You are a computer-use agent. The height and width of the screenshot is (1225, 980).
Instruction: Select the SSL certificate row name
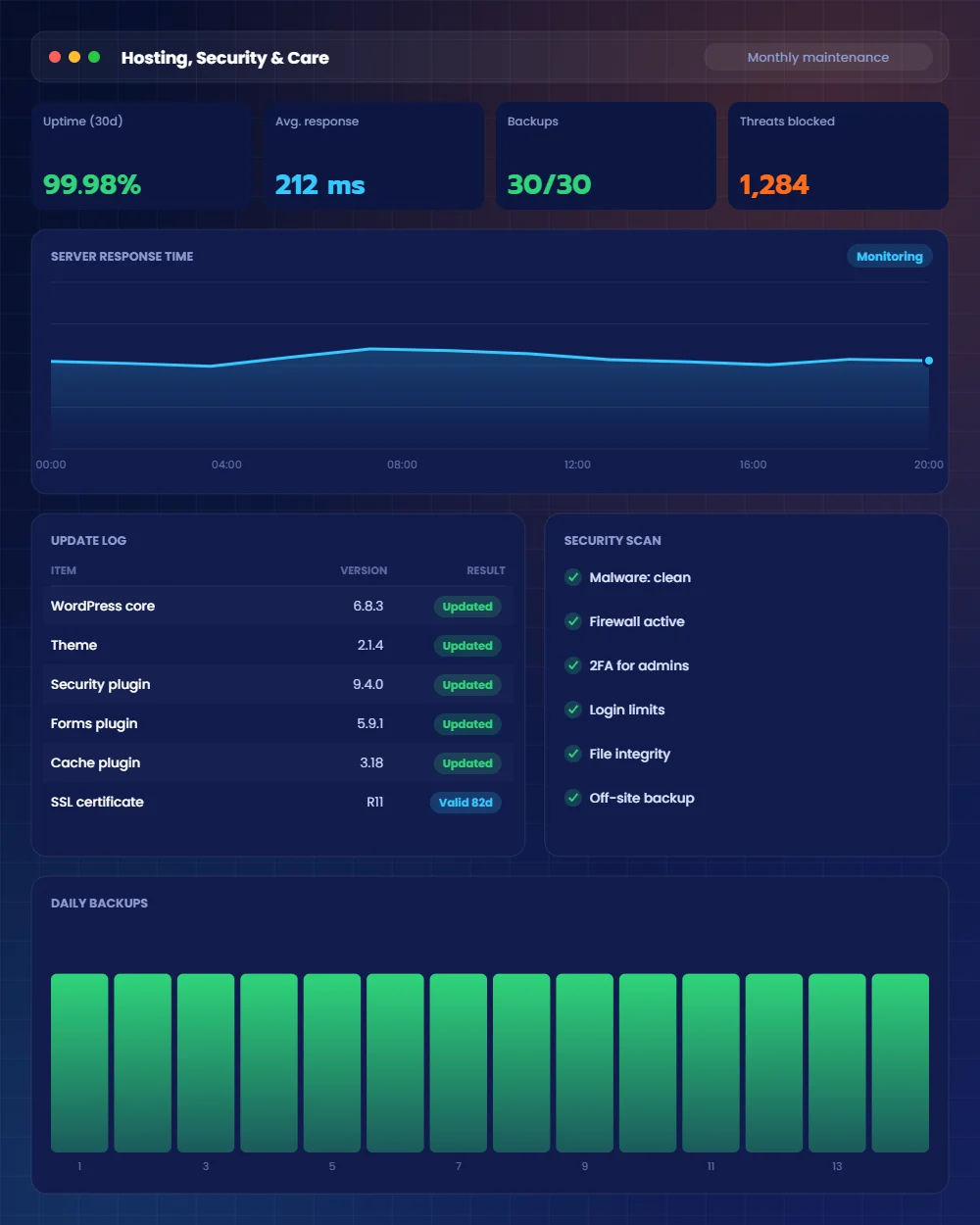click(x=97, y=802)
